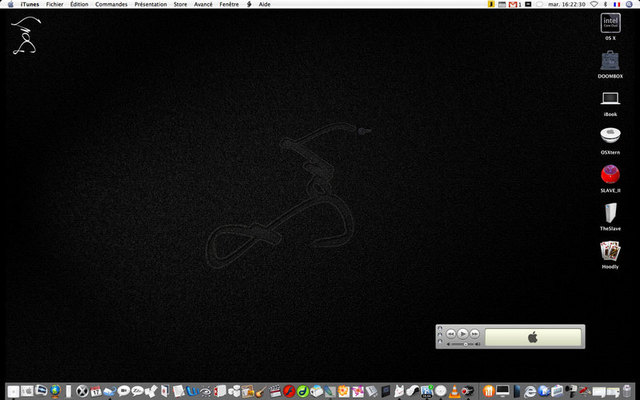
Task: Open the Fichier menu
Action: 55,4
